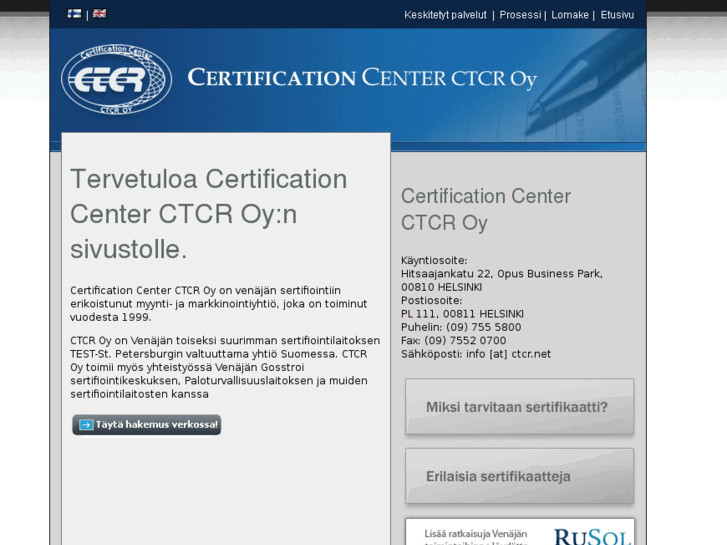Screen dimensions: 727x545
Task: Open Miksi tarvitaan sertifikaatti? panel
Action: tap(519, 407)
